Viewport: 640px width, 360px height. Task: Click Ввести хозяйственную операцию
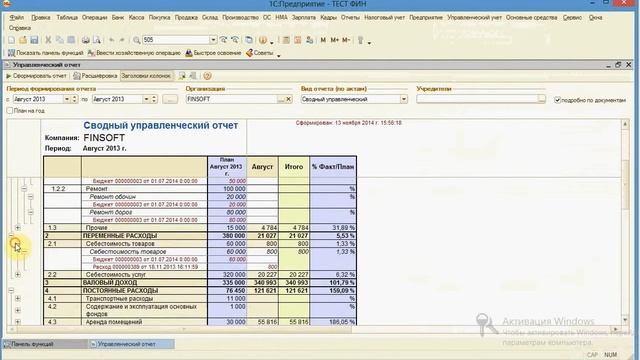(134, 53)
